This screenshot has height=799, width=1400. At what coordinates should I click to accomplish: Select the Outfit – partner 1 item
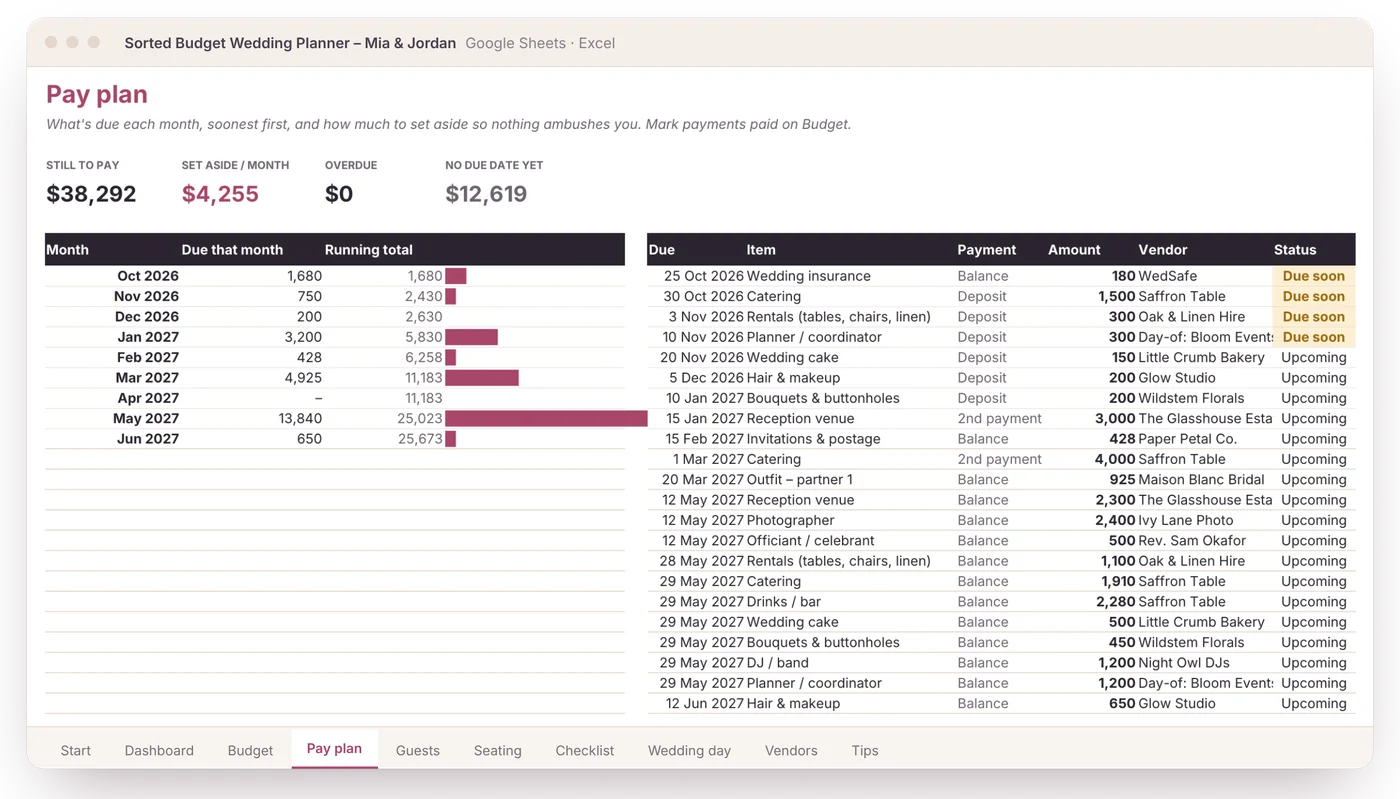800,480
